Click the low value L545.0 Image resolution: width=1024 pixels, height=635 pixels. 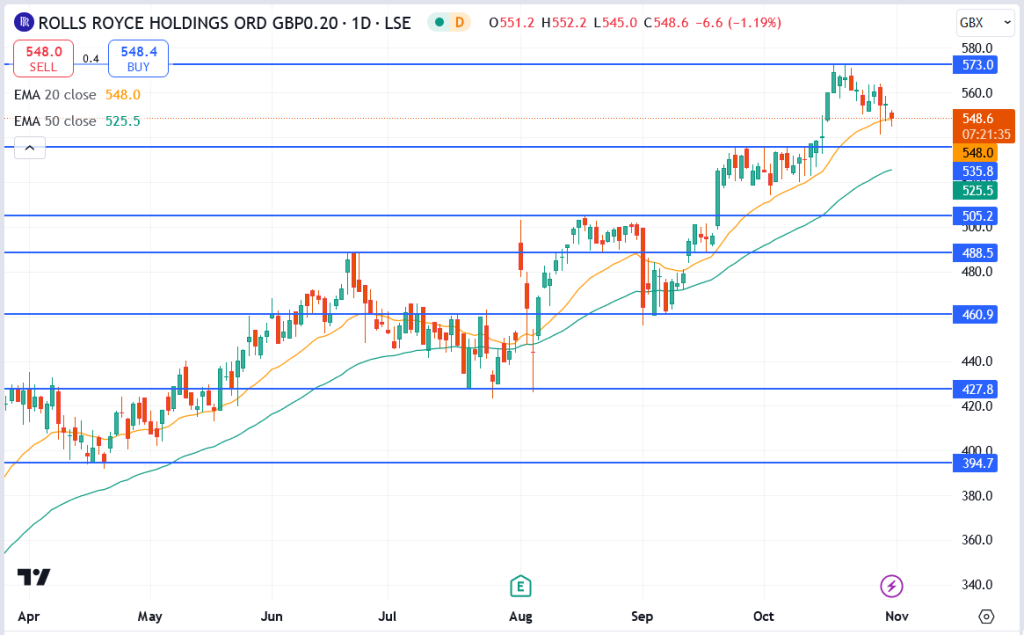pos(615,23)
